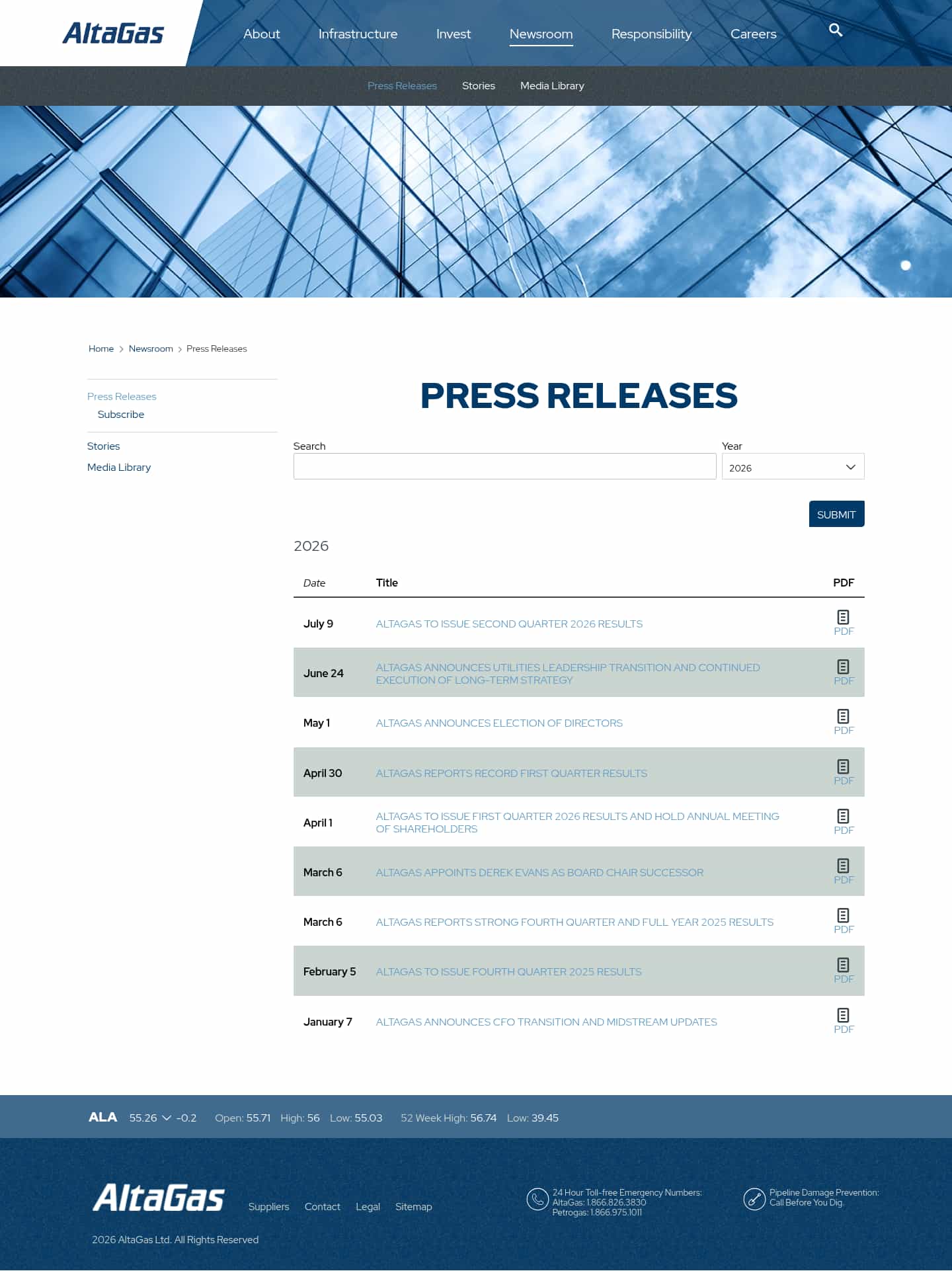Click the Search input field
This screenshot has height=1271, width=952.
tap(504, 466)
